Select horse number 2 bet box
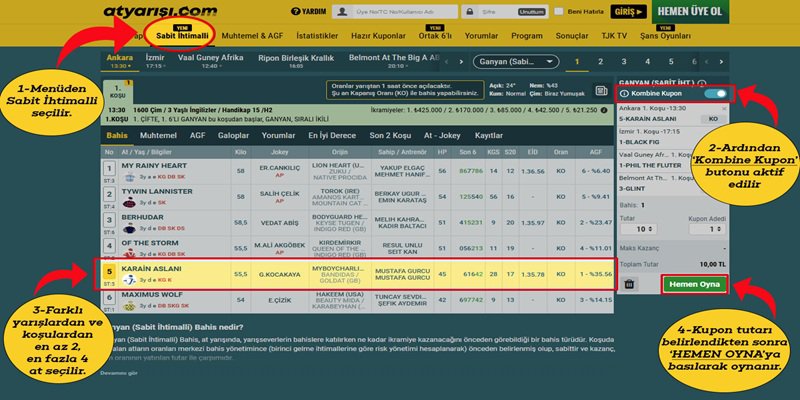The width and height of the screenshot is (800, 400). tap(109, 194)
